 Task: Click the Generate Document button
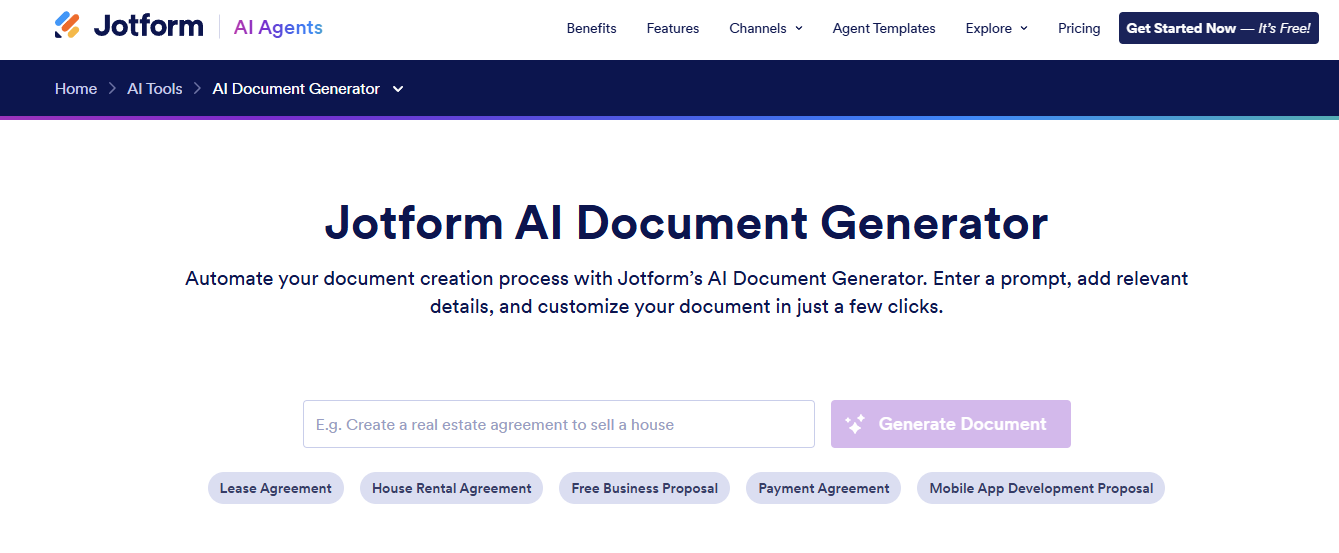coord(951,424)
